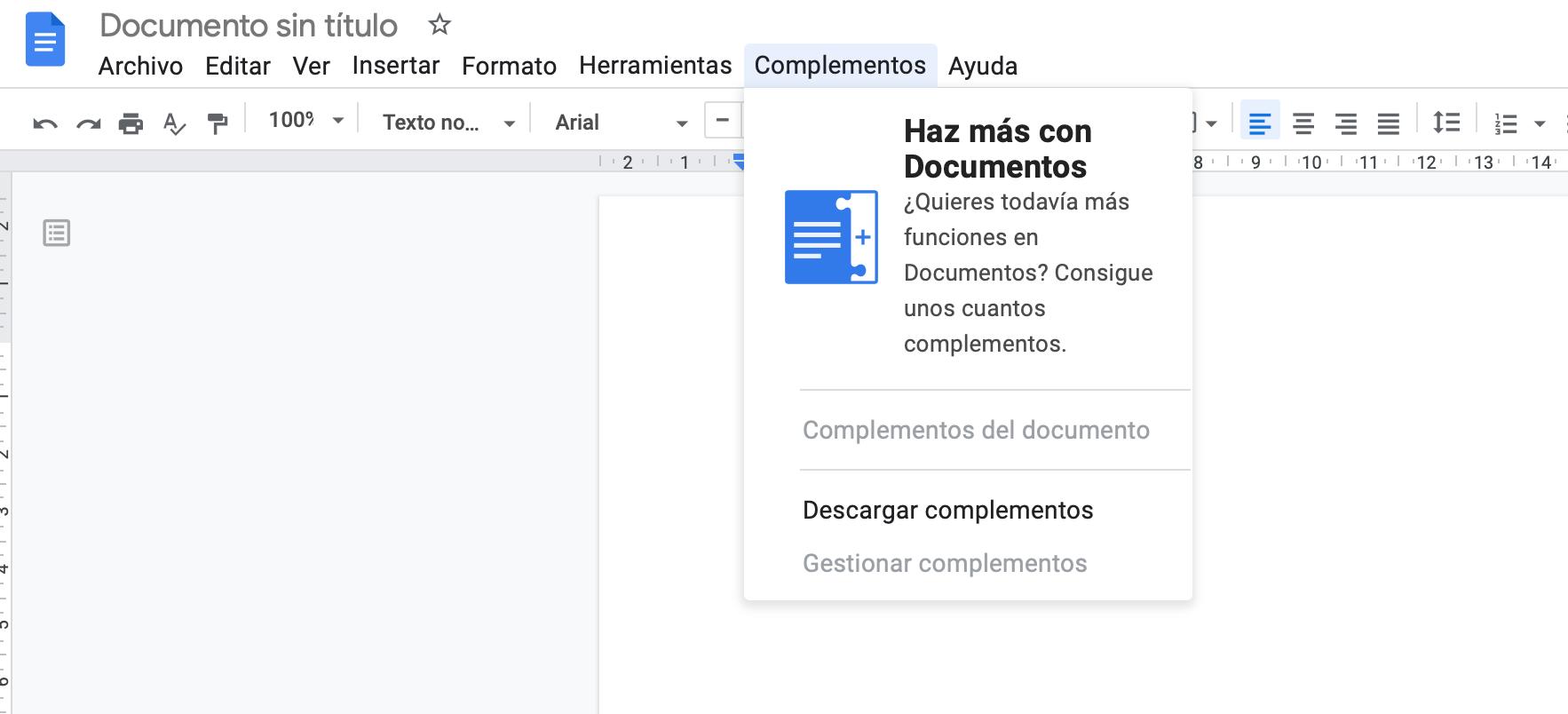
Task: Open the Herramientas menu
Action: click(x=655, y=66)
